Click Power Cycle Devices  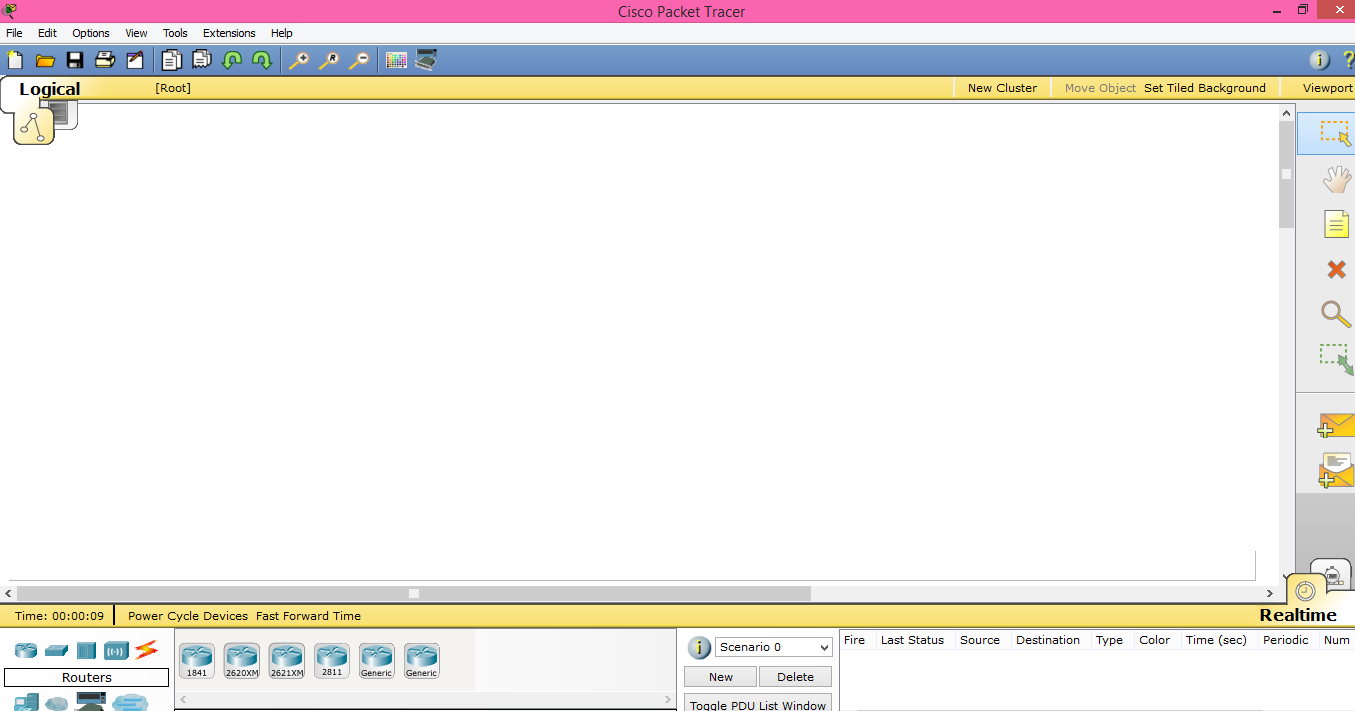(188, 616)
